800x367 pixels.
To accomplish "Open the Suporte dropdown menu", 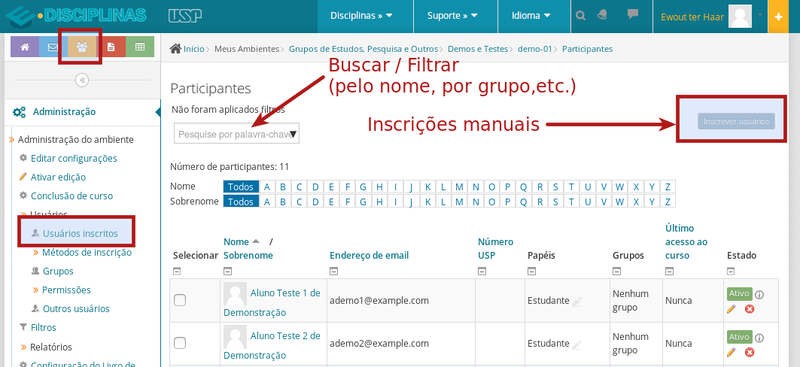I will pyautogui.click(x=452, y=16).
